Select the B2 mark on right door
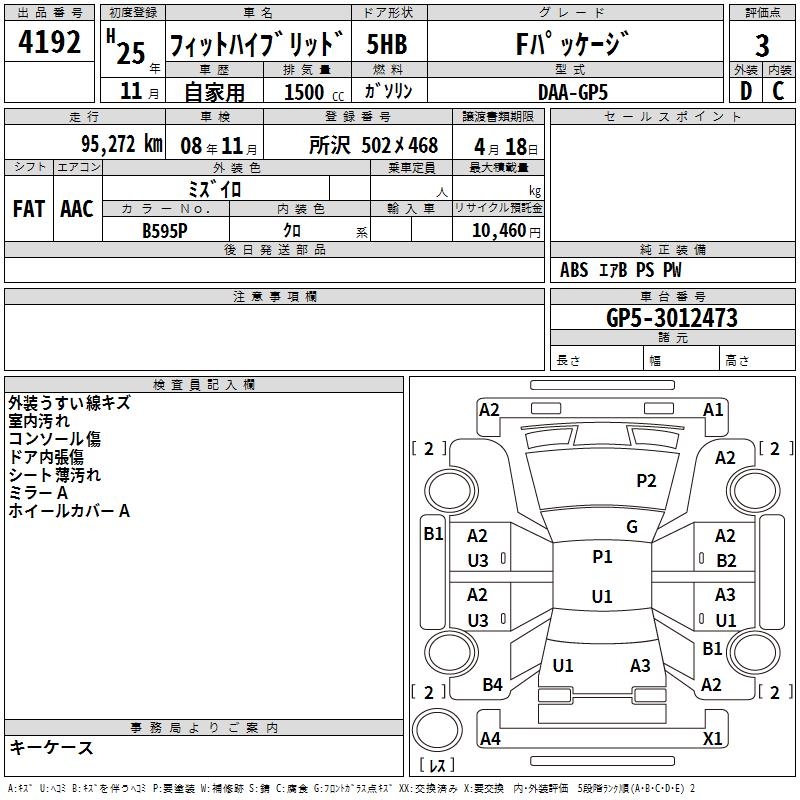The height and width of the screenshot is (800, 800). (x=726, y=561)
